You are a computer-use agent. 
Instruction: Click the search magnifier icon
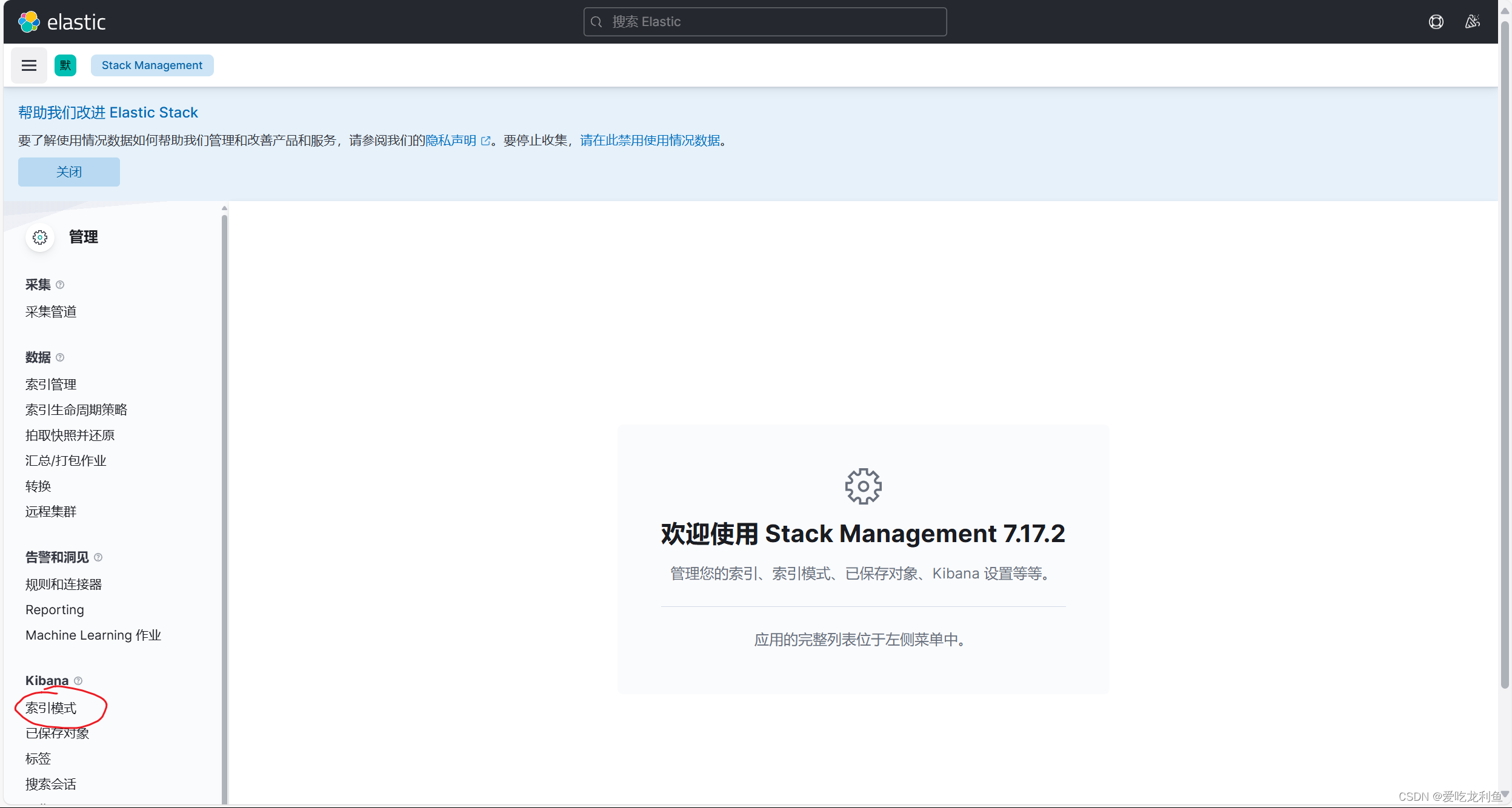click(596, 22)
